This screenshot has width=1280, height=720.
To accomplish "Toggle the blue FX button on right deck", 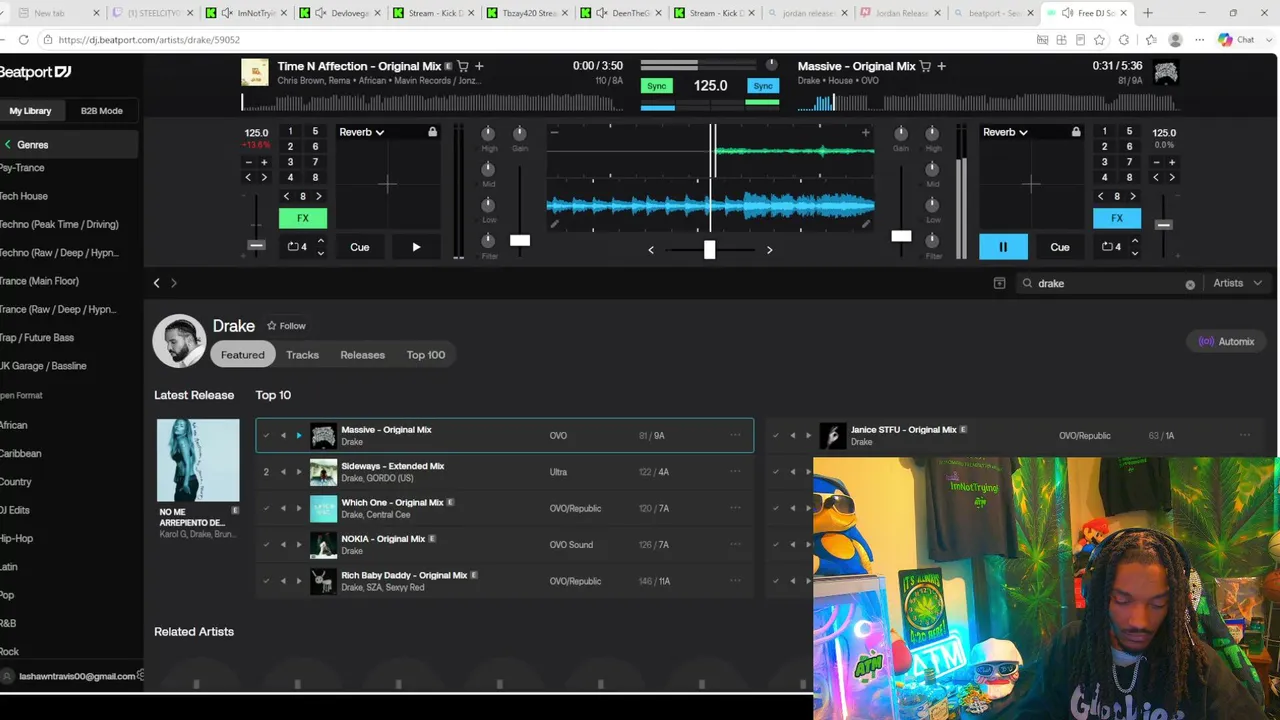I will click(x=1117, y=218).
